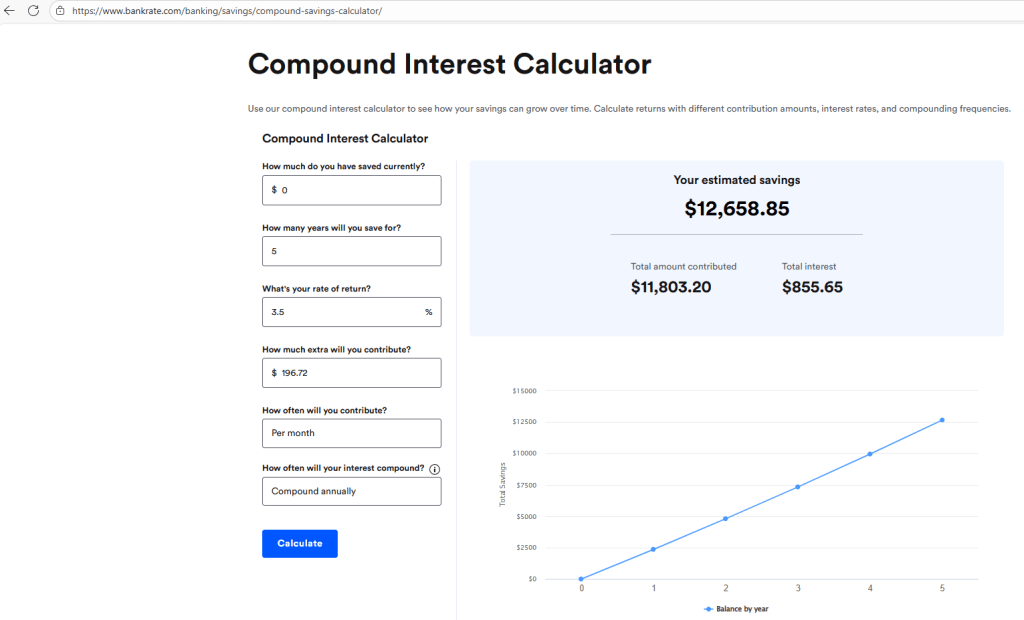Click the data point at year 5

pos(942,420)
